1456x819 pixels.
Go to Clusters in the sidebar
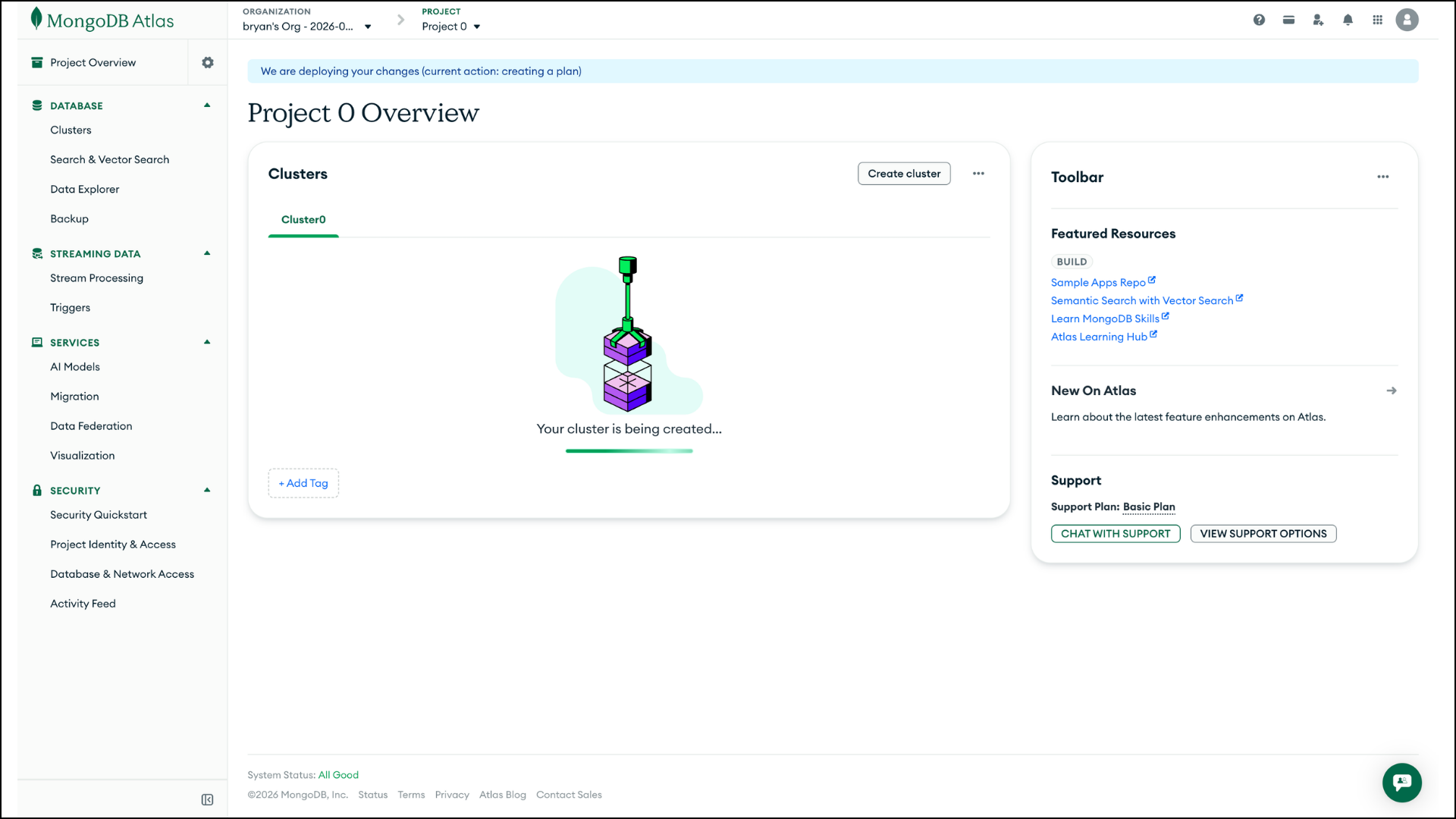[71, 130]
